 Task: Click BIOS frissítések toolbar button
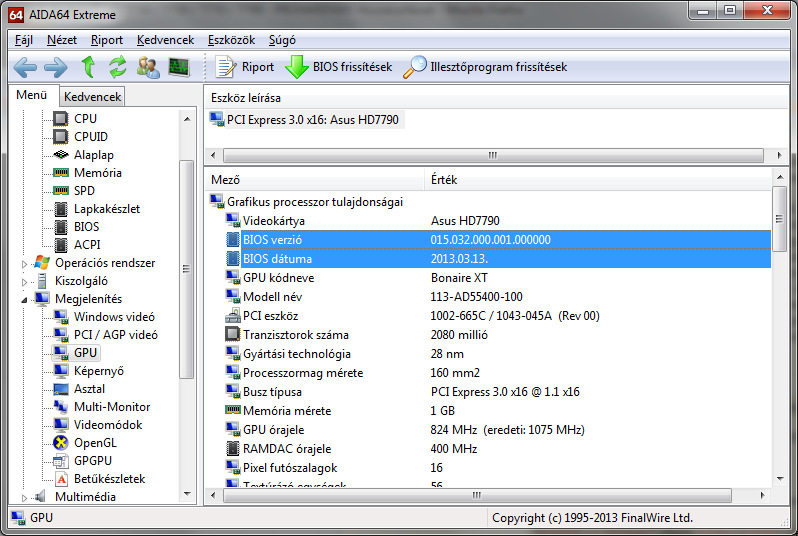(x=338, y=67)
